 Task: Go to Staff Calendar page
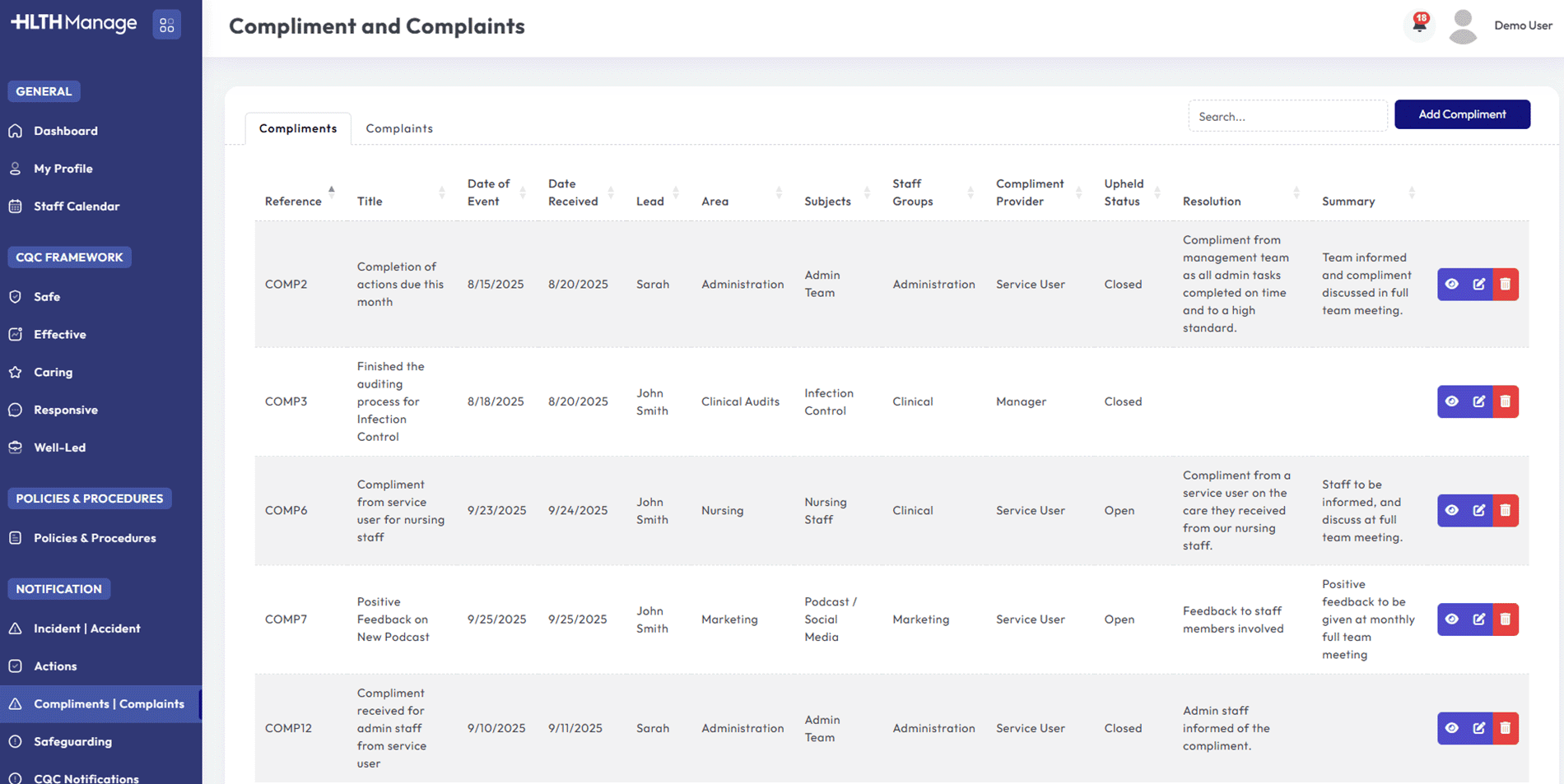[x=77, y=206]
